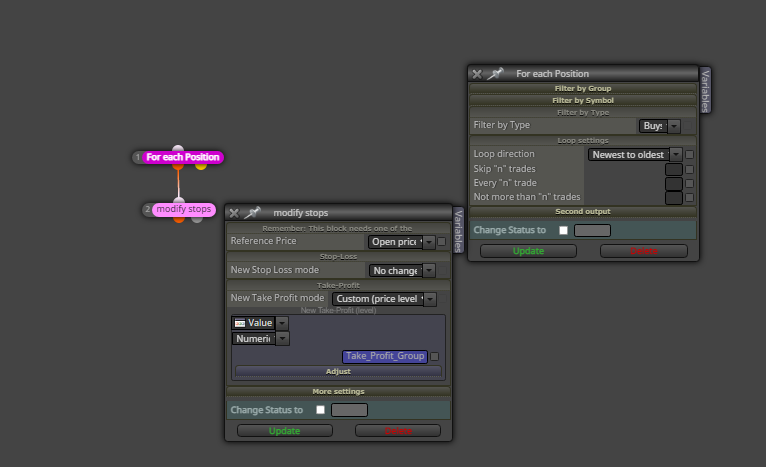Expand the Adjust section
Viewport: 766px width, 467px height.
338,372
